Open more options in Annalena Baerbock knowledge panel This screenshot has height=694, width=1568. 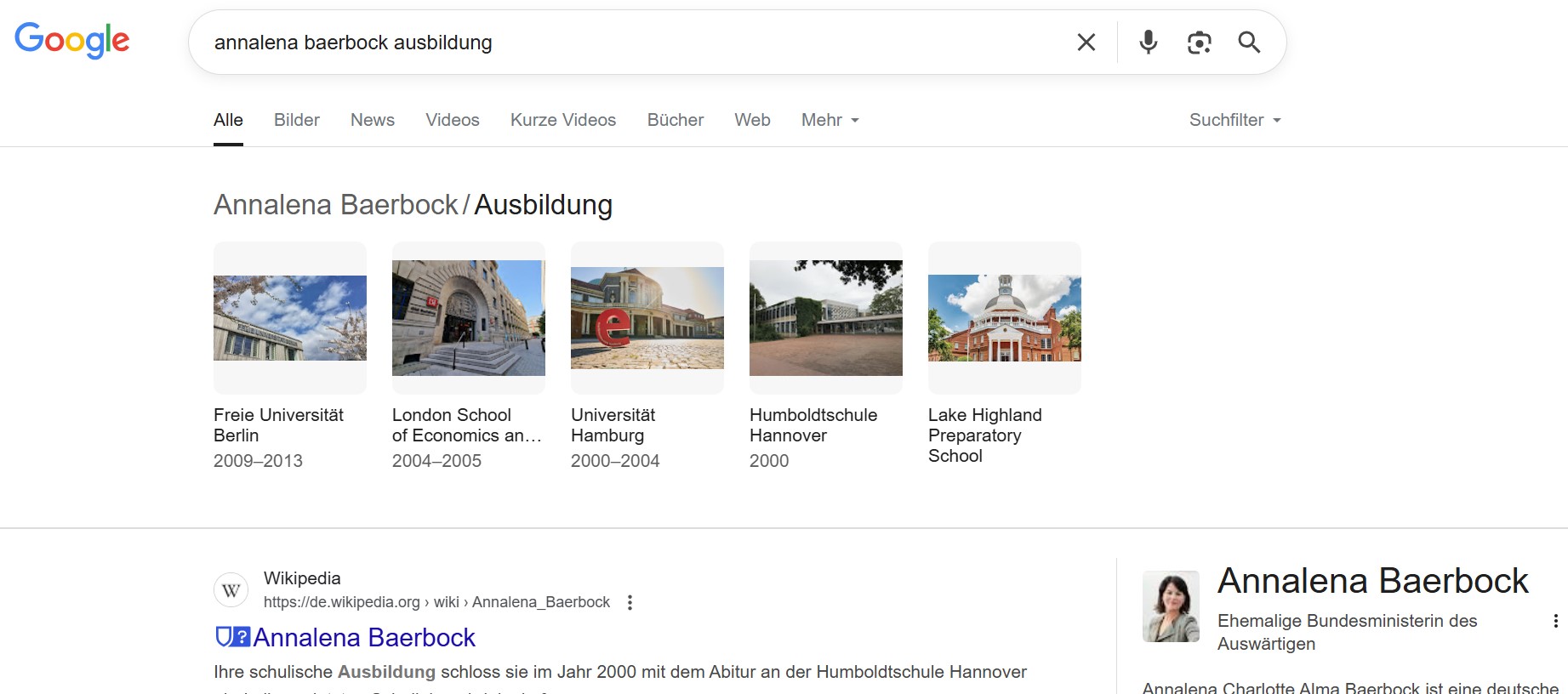(1555, 621)
